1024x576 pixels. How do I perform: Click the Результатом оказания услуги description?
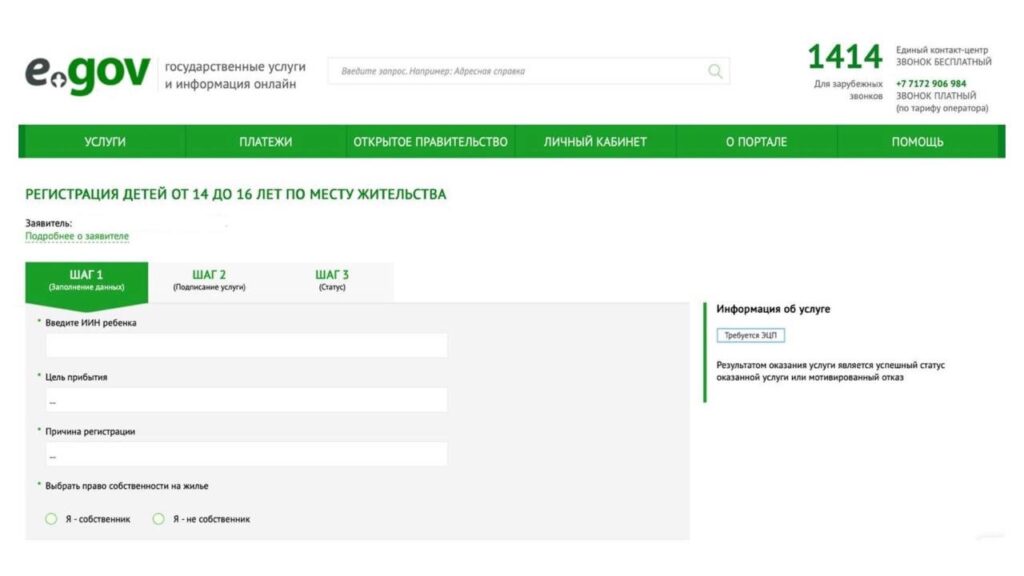click(831, 371)
